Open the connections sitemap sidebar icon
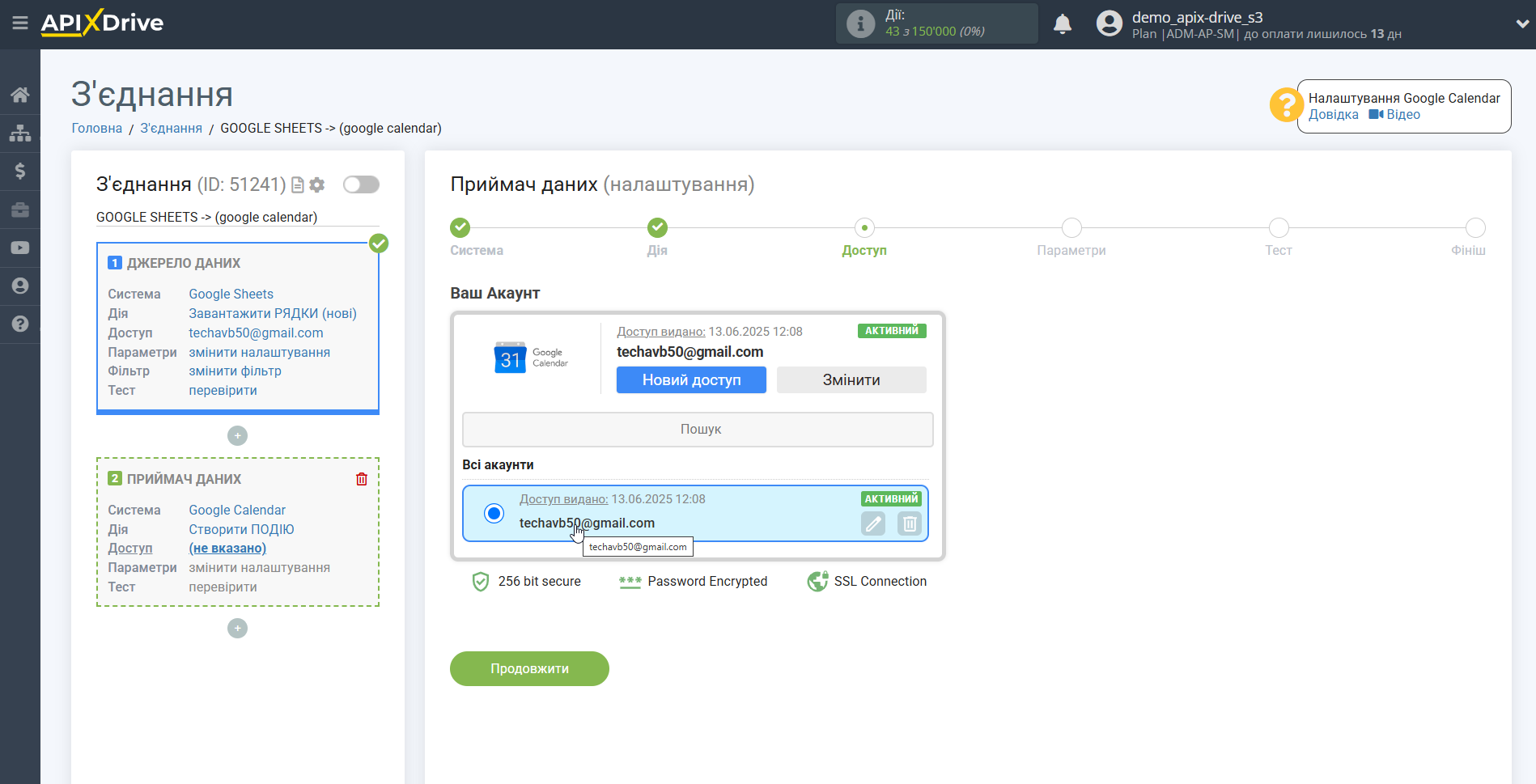1536x784 pixels. coord(20,133)
